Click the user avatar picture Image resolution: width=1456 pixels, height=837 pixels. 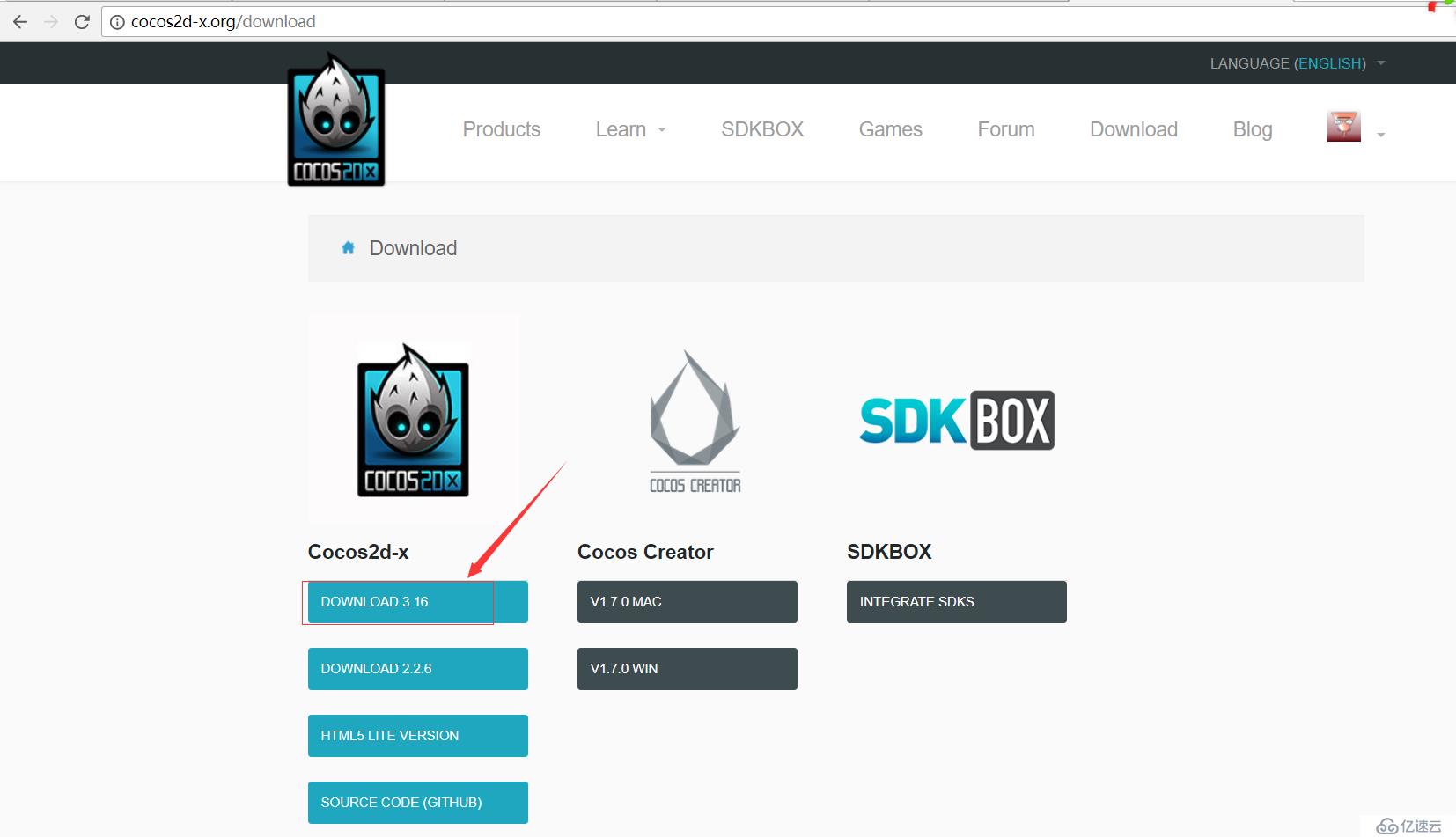pos(1344,127)
